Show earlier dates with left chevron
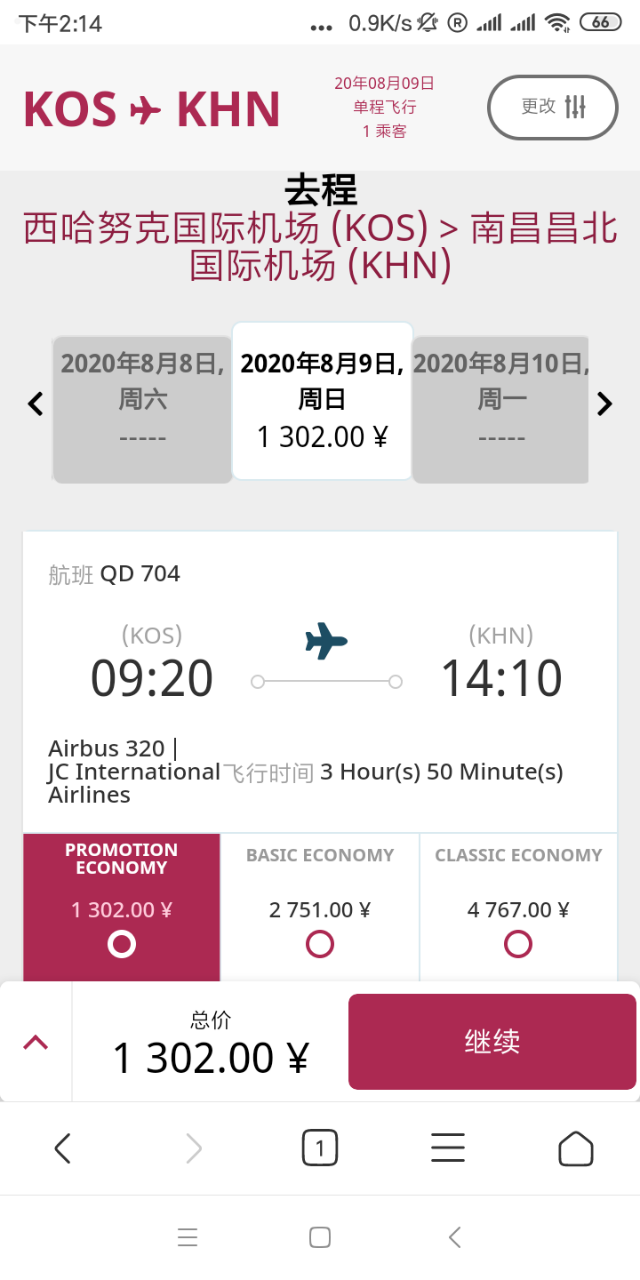The image size is (640, 1280). pyautogui.click(x=35, y=404)
